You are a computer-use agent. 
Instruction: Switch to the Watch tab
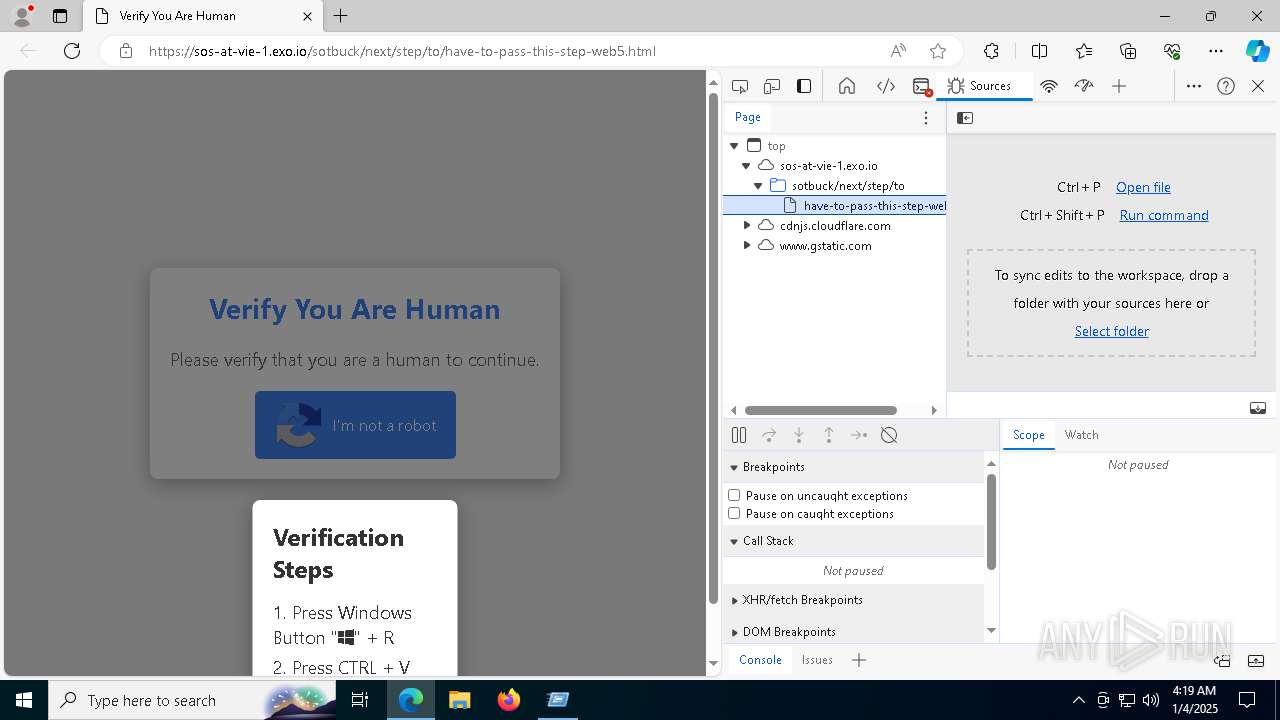tap(1081, 435)
